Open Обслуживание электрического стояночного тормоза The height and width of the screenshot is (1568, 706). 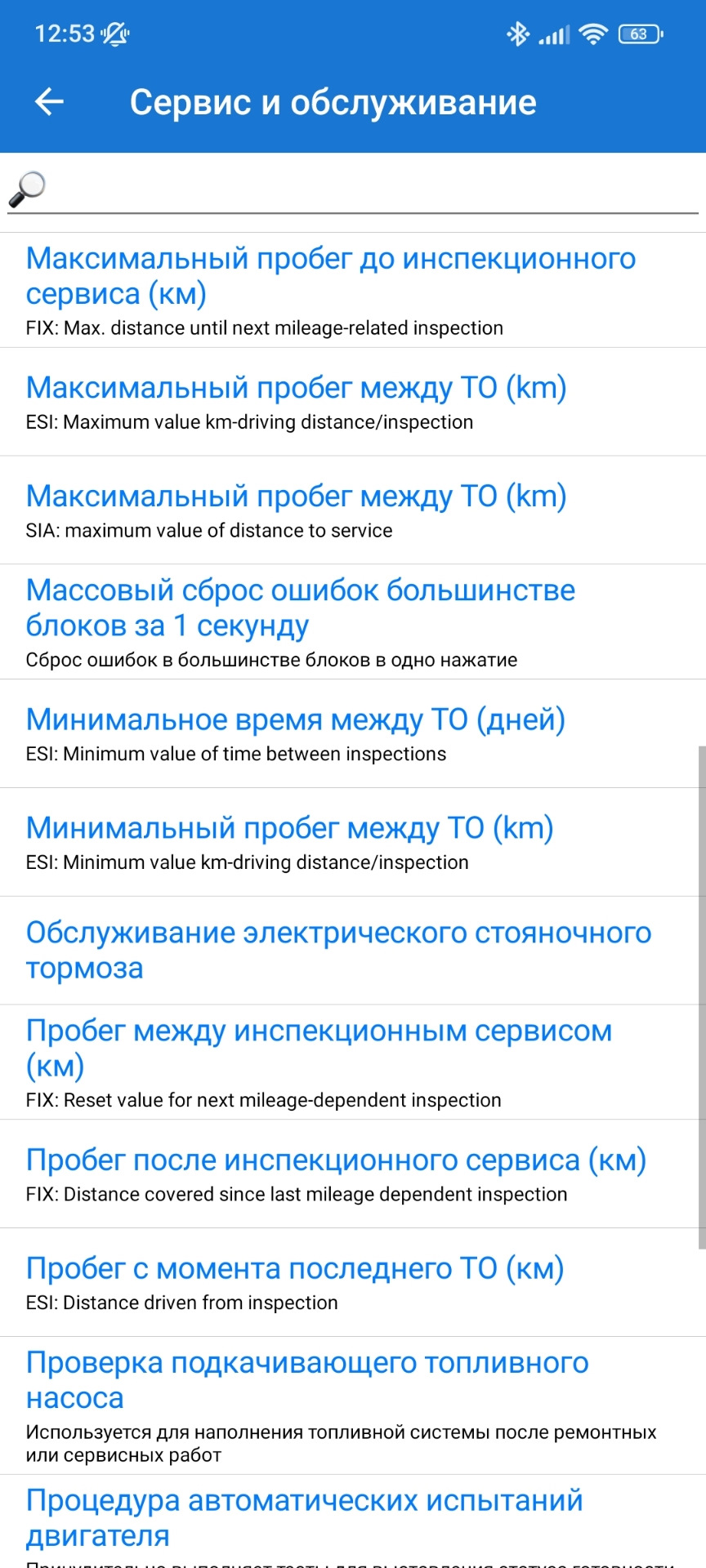click(x=338, y=950)
